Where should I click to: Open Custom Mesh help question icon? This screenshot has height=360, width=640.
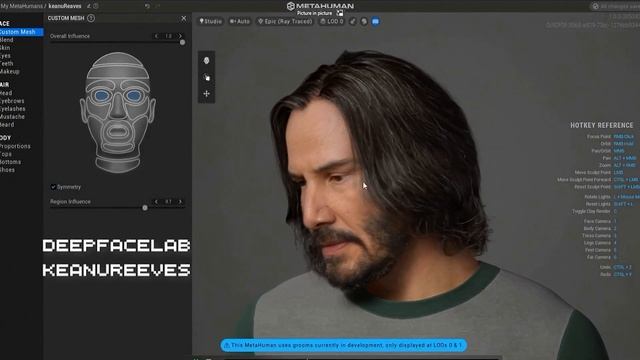(91, 18)
